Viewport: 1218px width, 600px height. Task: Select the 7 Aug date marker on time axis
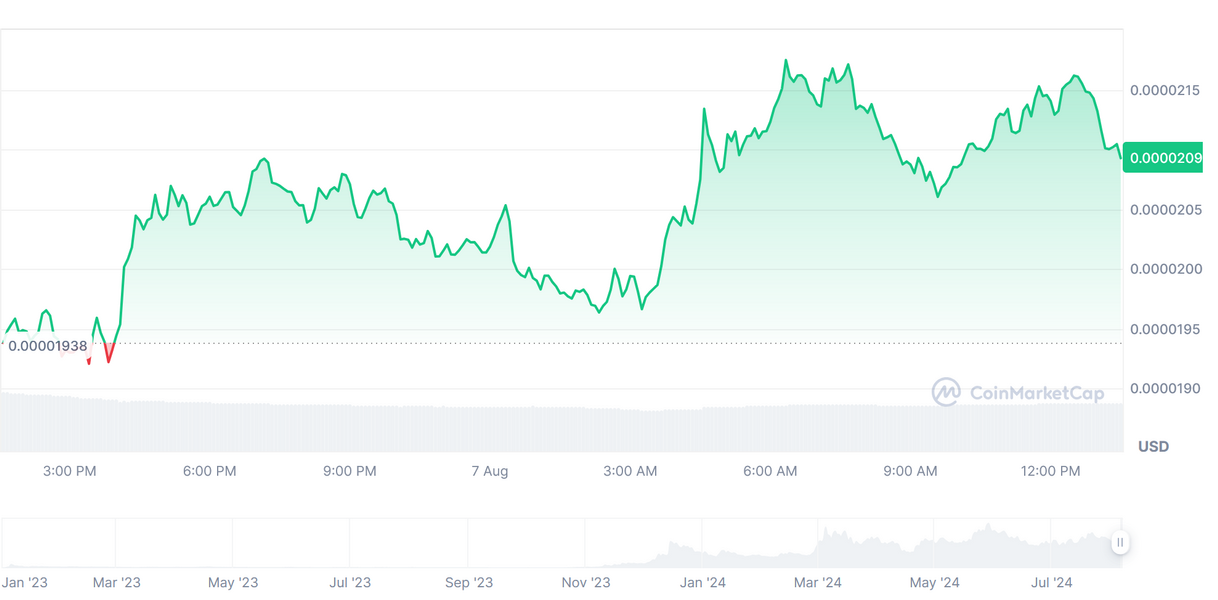pos(490,471)
